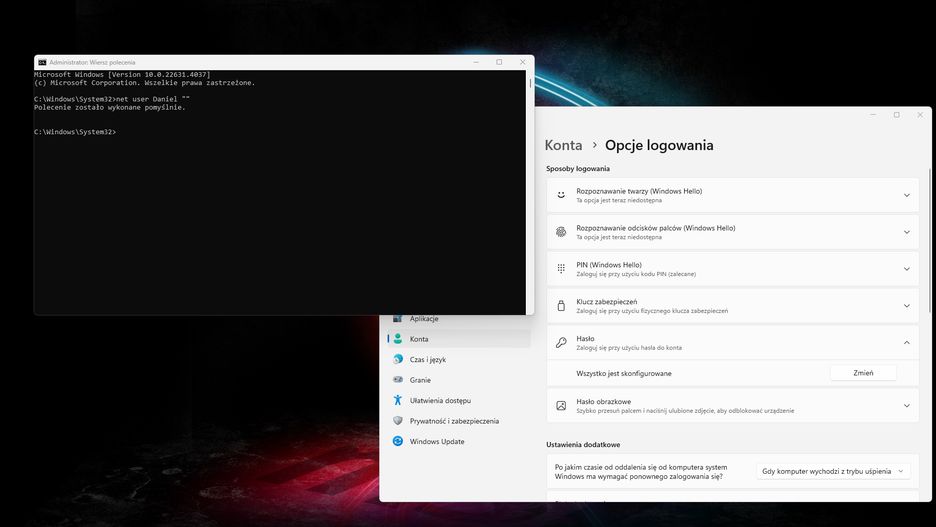Collapse the Hasło section chevron
Image resolution: width=936 pixels, height=527 pixels.
tap(906, 343)
